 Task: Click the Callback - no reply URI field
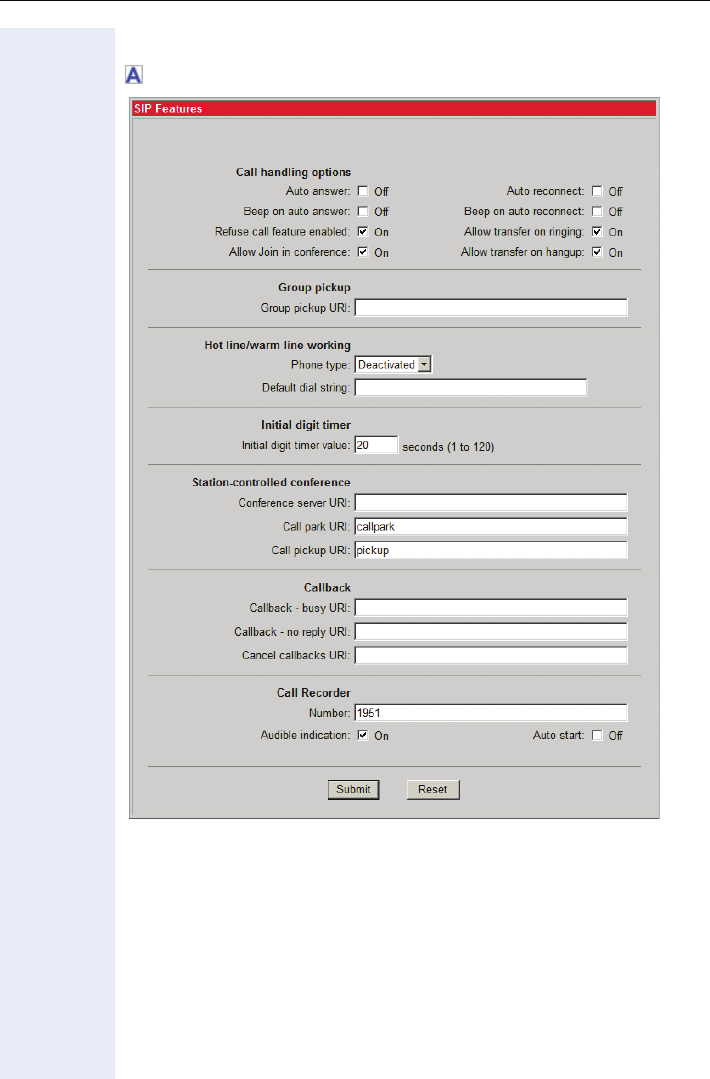(491, 632)
